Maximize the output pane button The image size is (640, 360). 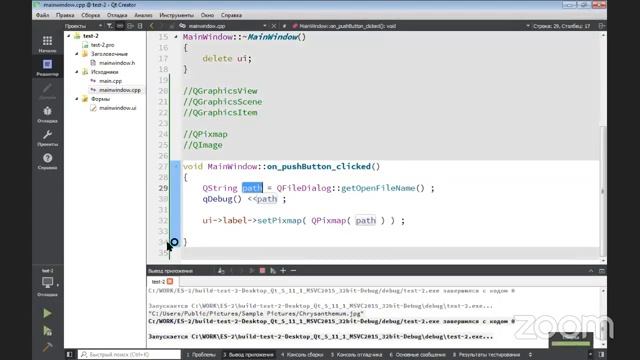pos(602,271)
